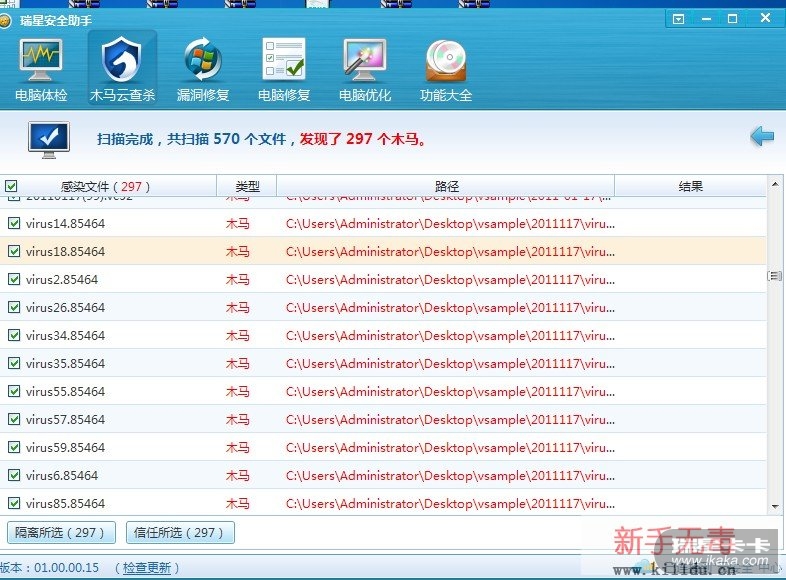
Task: Click the path cell of virus85.85464 row
Action: click(x=450, y=504)
